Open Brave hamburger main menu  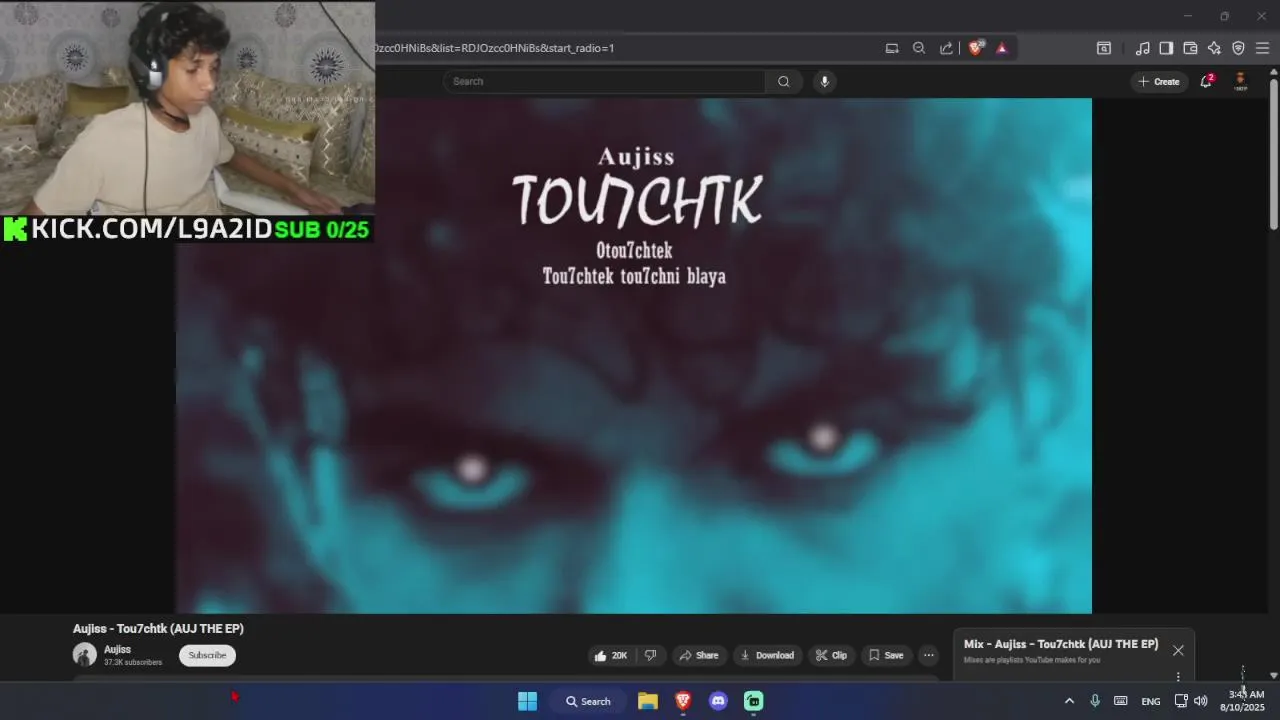click(x=1262, y=47)
